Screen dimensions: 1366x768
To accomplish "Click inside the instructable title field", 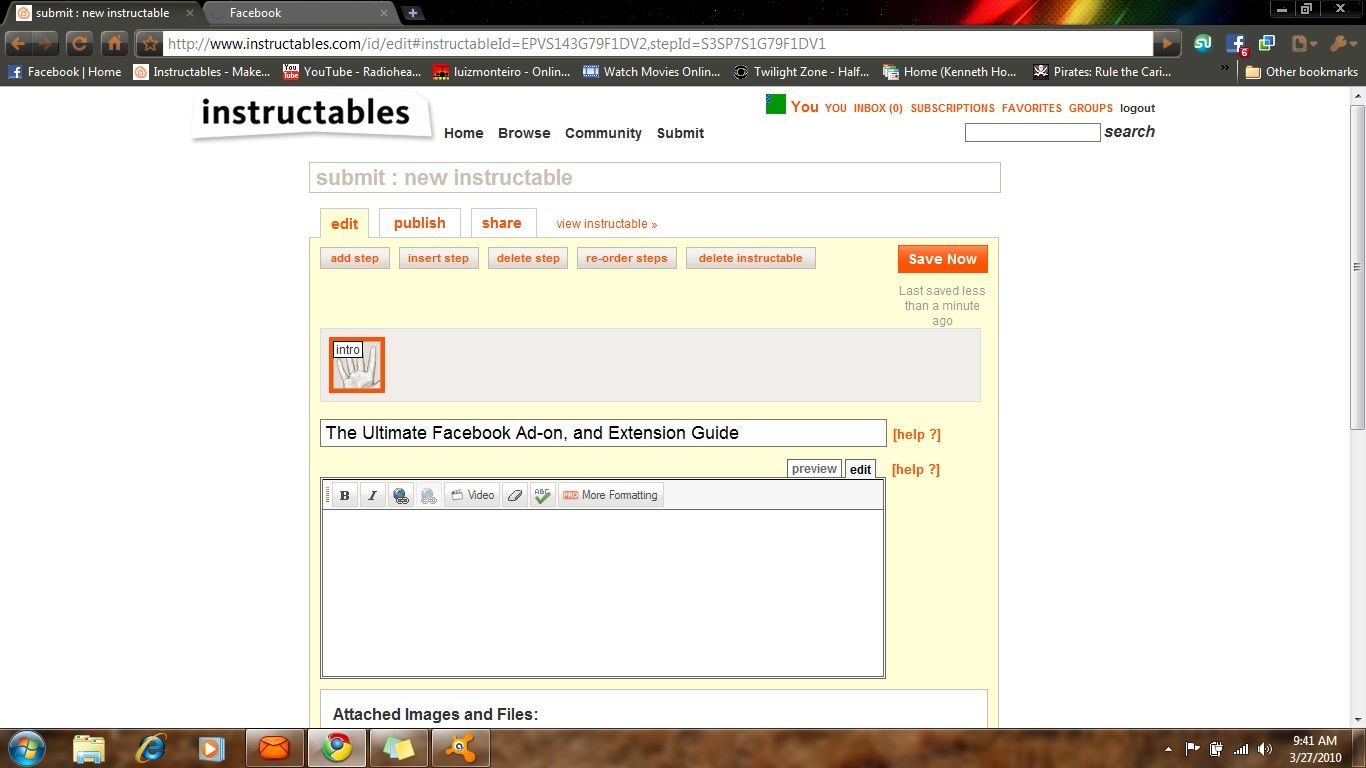I will tap(602, 432).
